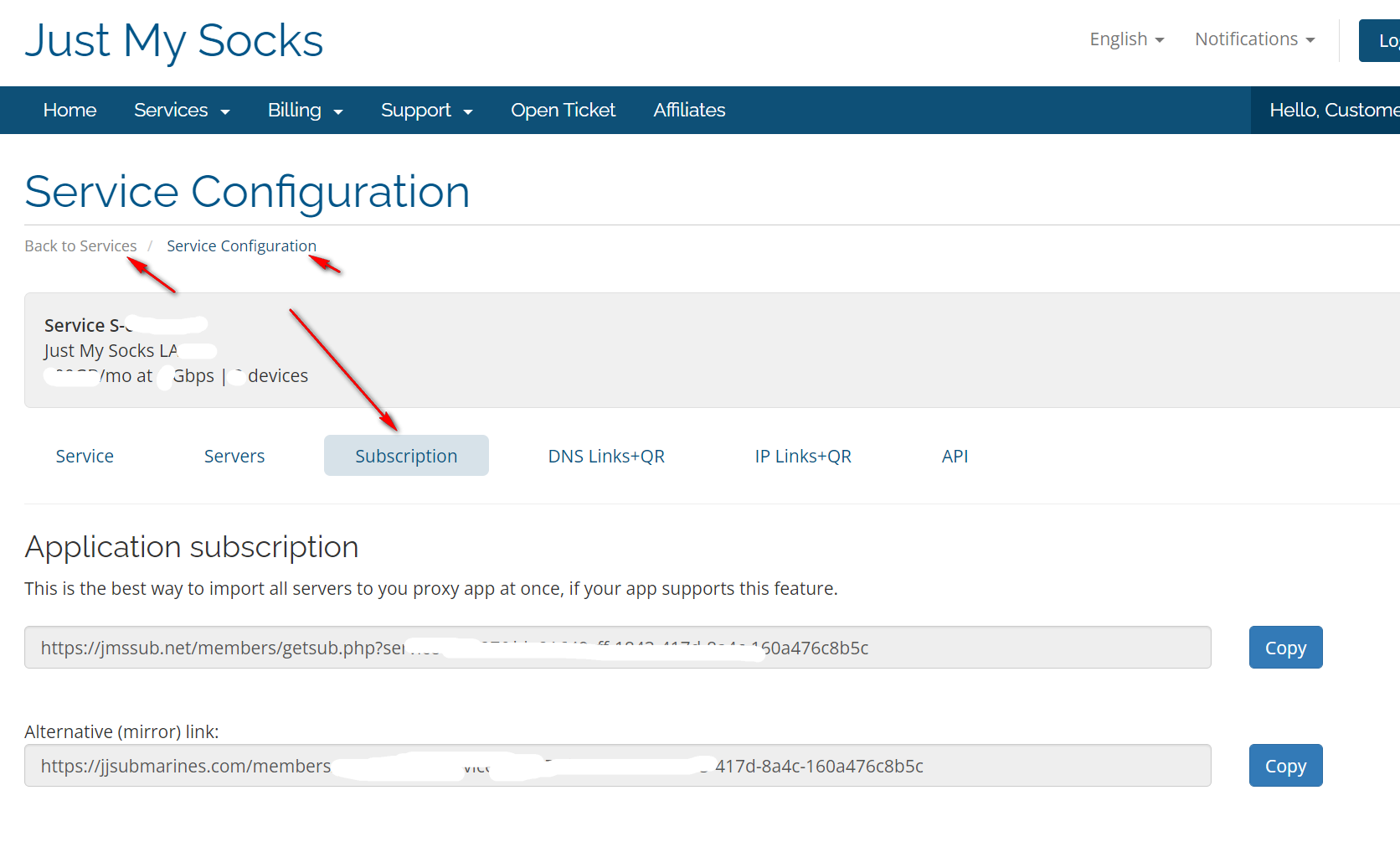Viewport: 1400px width, 842px height.
Task: Select the Subscription tab
Action: [x=406, y=457]
